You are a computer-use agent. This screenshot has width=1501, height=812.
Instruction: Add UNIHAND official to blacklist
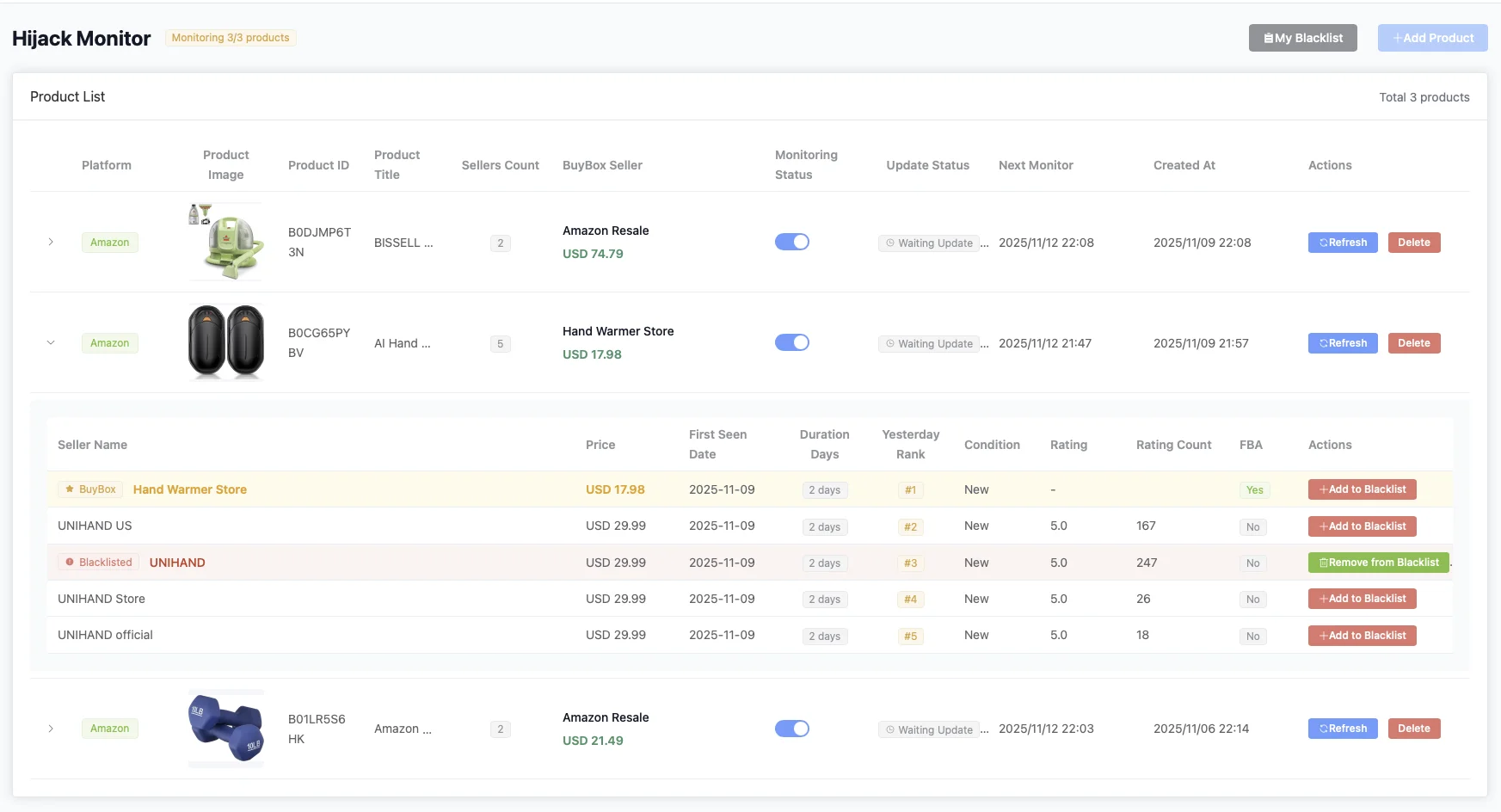(1362, 636)
